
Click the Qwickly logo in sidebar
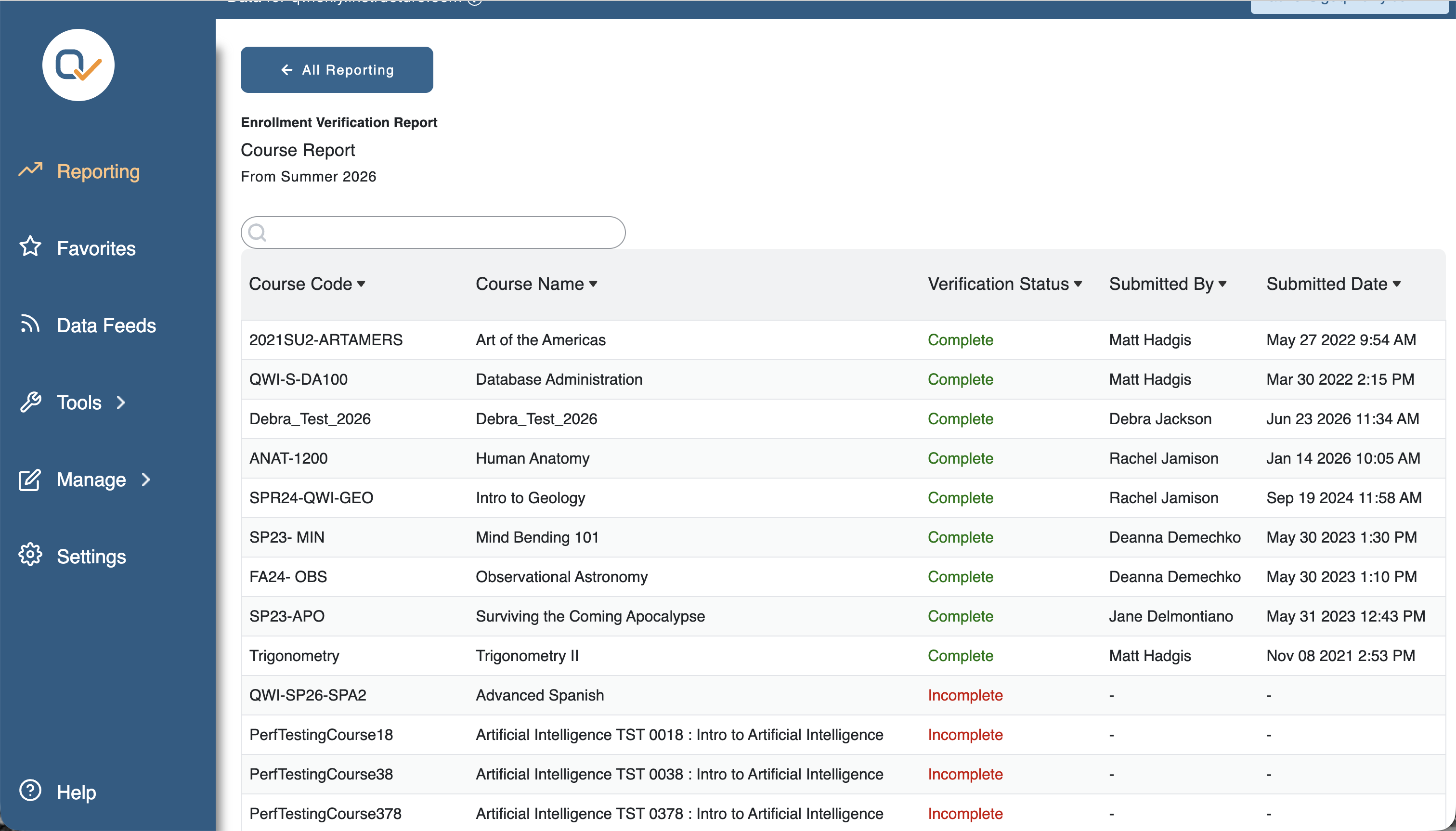[x=78, y=65]
